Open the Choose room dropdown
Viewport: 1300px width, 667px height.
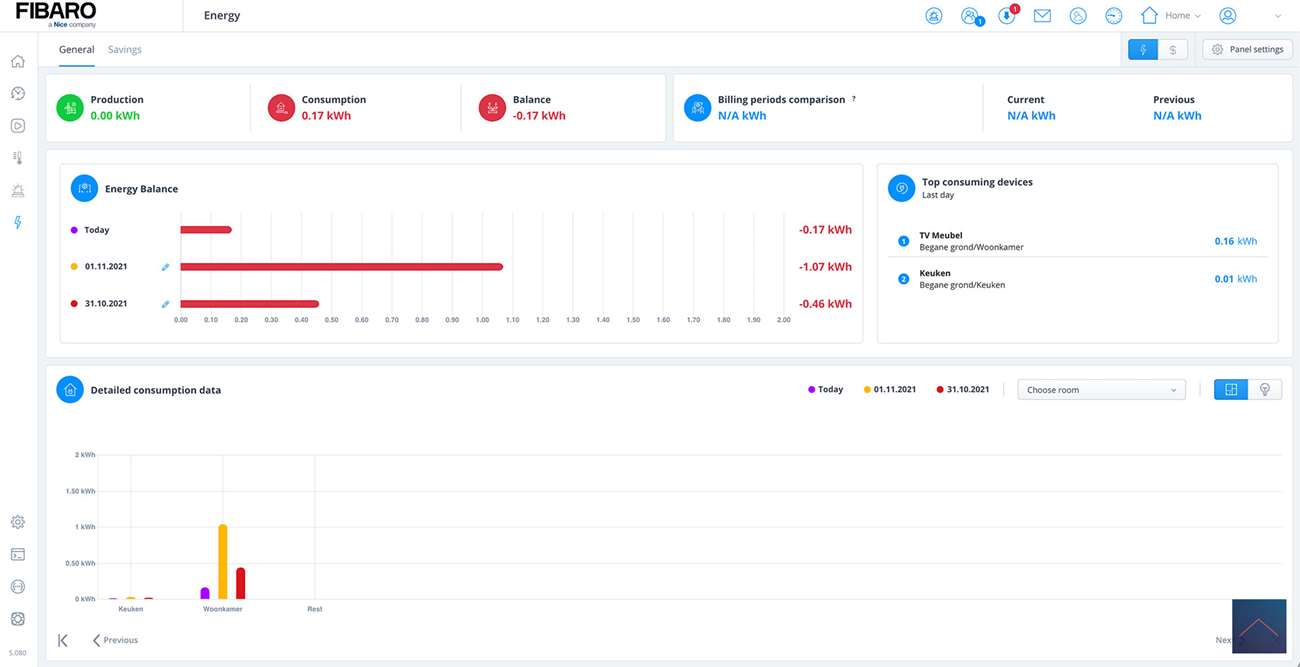pos(1101,390)
